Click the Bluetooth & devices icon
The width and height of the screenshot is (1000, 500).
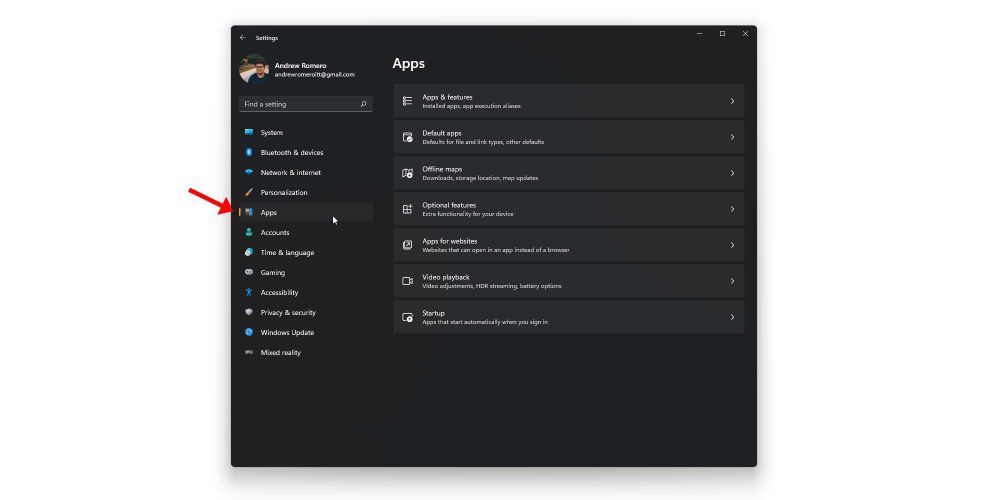(249, 152)
